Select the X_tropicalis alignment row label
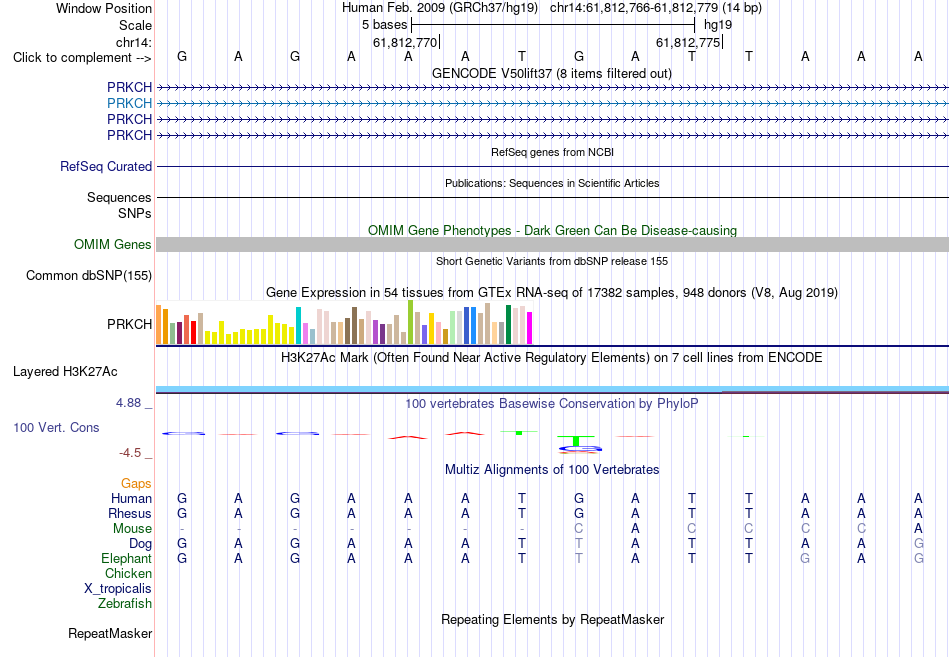950x657 pixels. pos(118,589)
